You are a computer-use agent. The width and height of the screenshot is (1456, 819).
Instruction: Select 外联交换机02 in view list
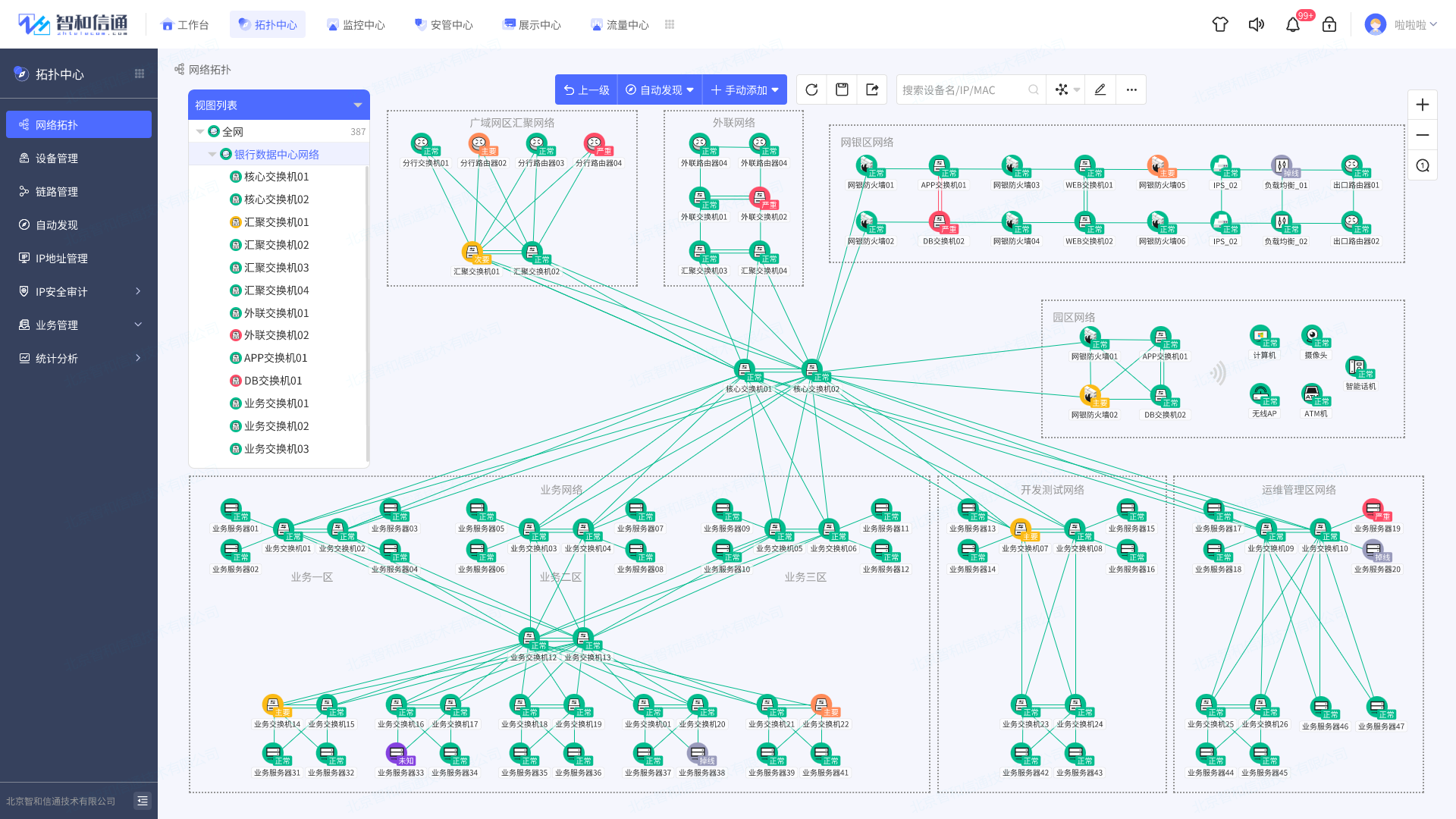[278, 335]
